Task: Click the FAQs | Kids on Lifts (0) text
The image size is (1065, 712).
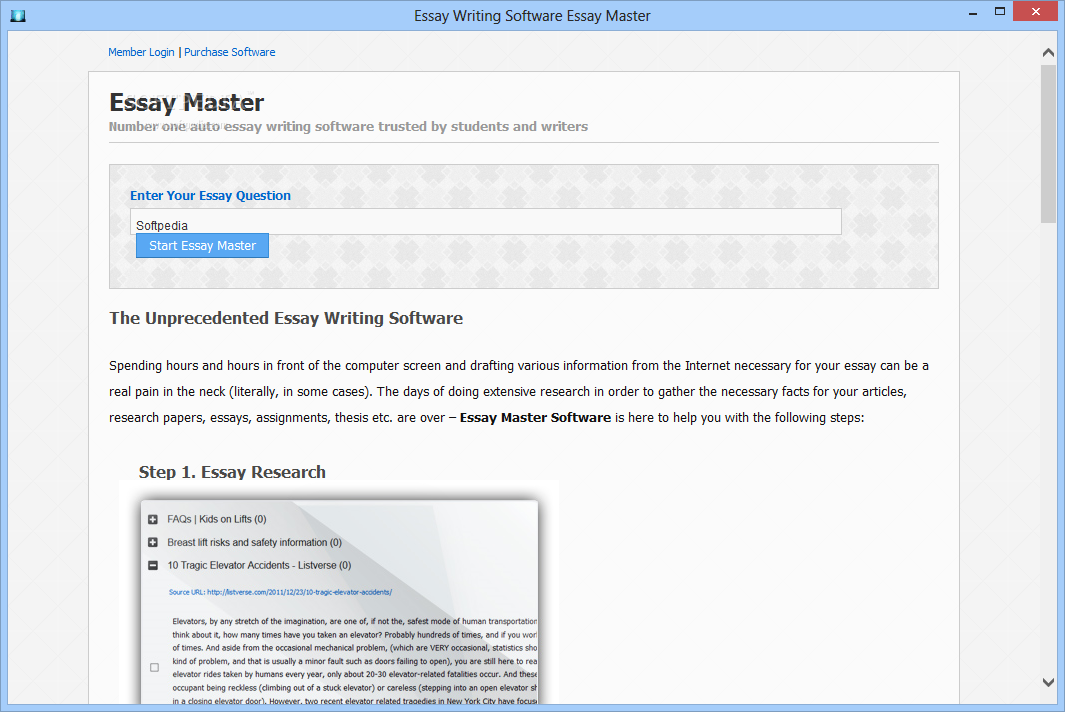Action: pos(217,520)
